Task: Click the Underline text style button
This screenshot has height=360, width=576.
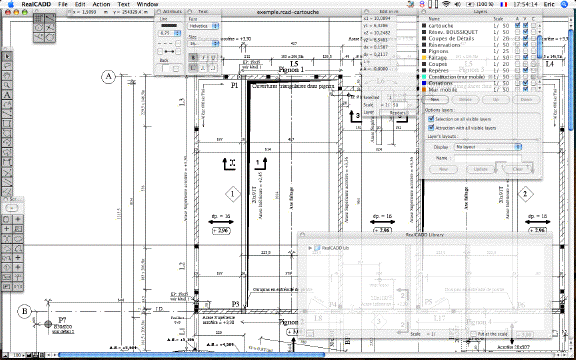Action: [213, 57]
